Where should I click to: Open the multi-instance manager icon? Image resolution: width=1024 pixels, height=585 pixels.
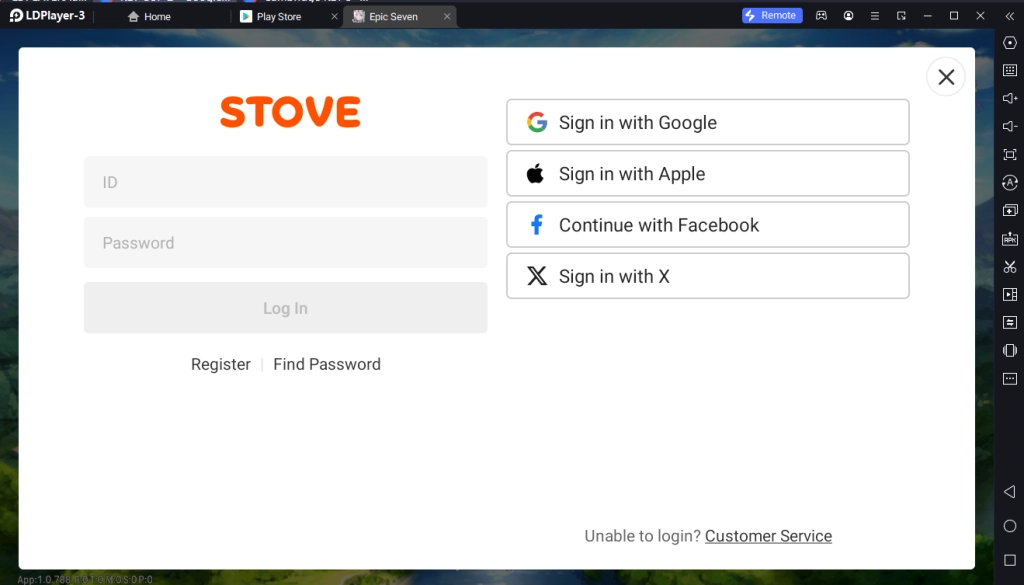coord(1010,210)
